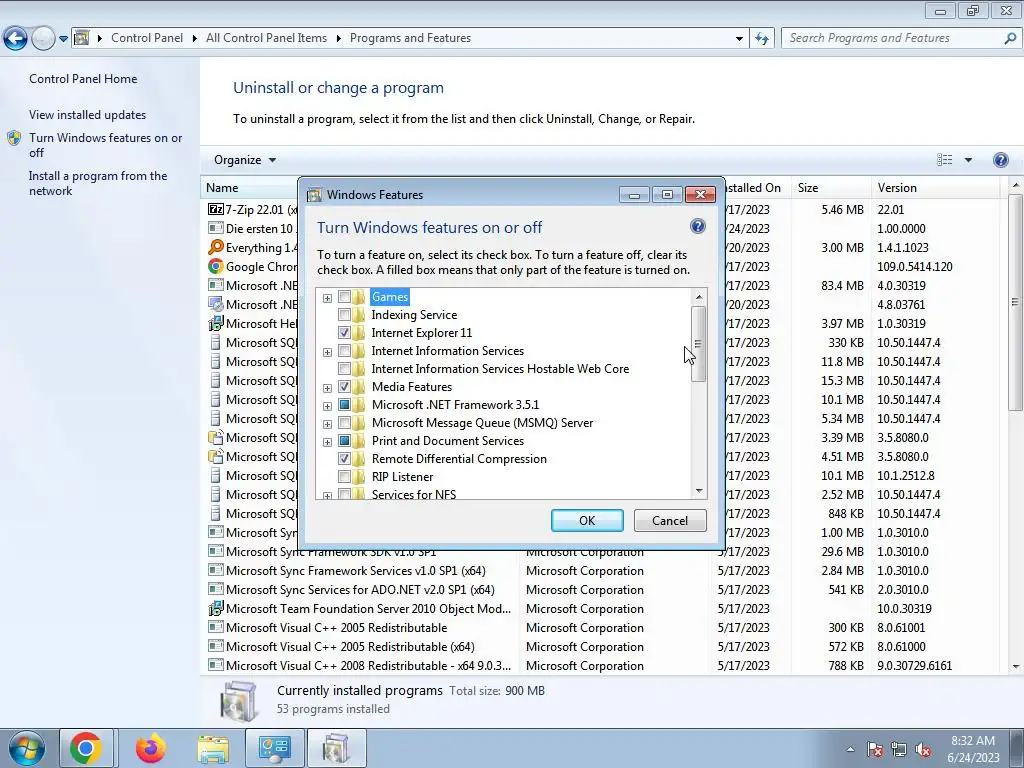
Task: Click Turn Windows features on or off
Action: tap(105, 145)
